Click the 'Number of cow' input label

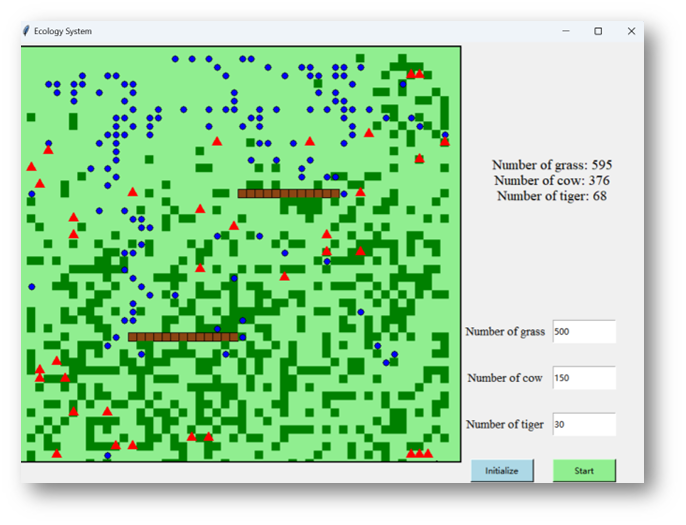pos(505,378)
